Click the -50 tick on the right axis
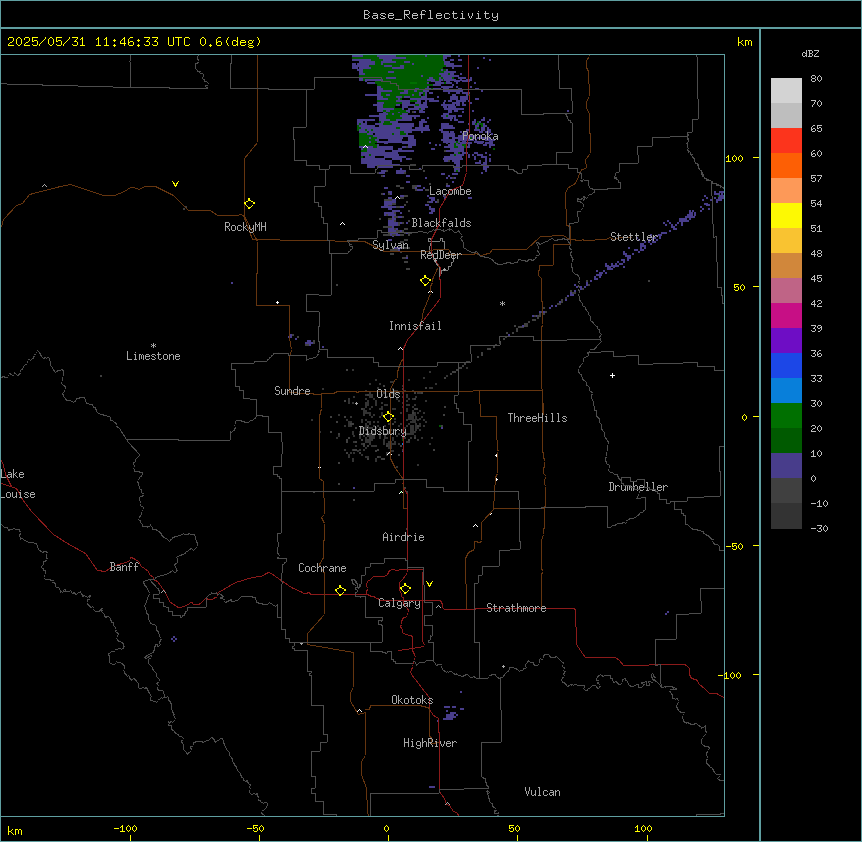This screenshot has height=842, width=862. (734, 546)
